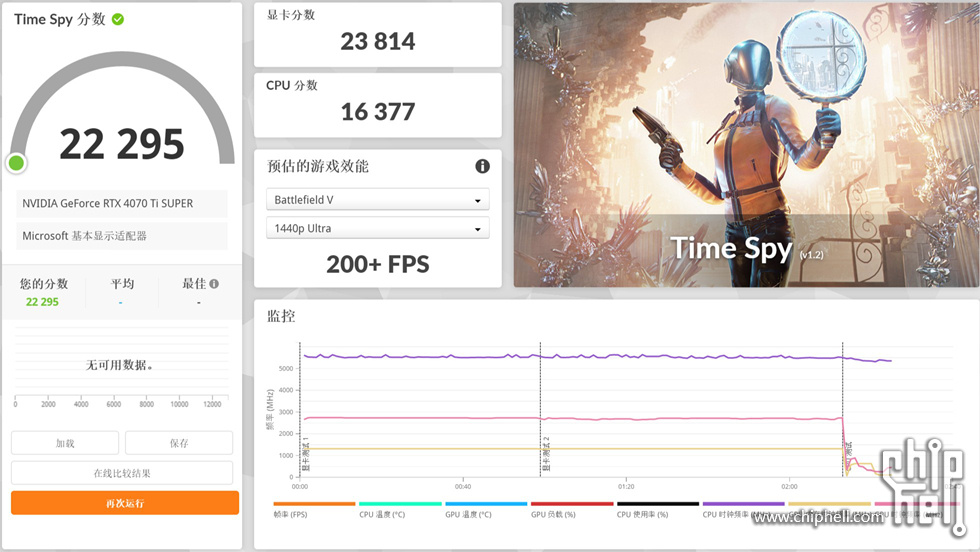This screenshot has width=980, height=552.
Task: Click the 加载 button
Action: [x=65, y=443]
